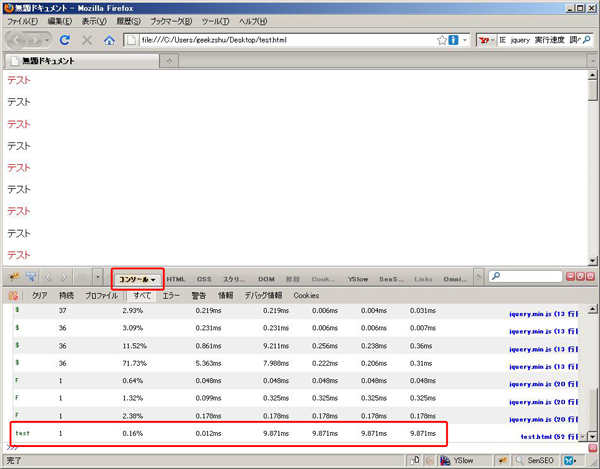The height and width of the screenshot is (469, 600).
Task: Filter console by エラー
Action: [x=171, y=295]
